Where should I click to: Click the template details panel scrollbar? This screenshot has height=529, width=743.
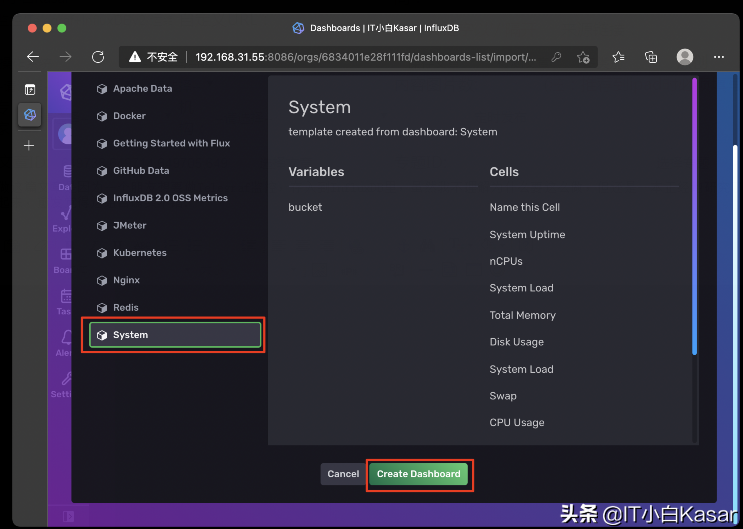[x=694, y=216]
